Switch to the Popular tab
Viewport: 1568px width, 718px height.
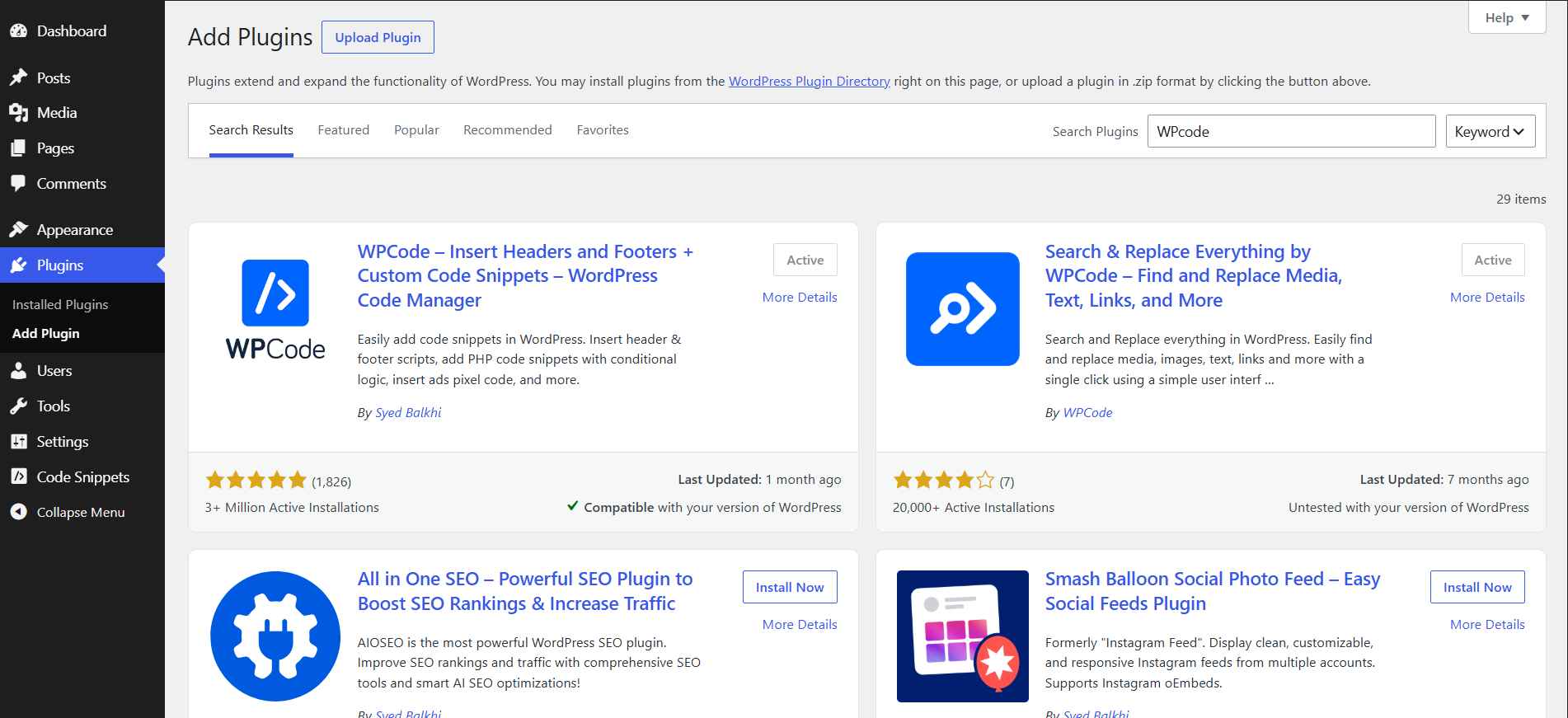tap(416, 130)
